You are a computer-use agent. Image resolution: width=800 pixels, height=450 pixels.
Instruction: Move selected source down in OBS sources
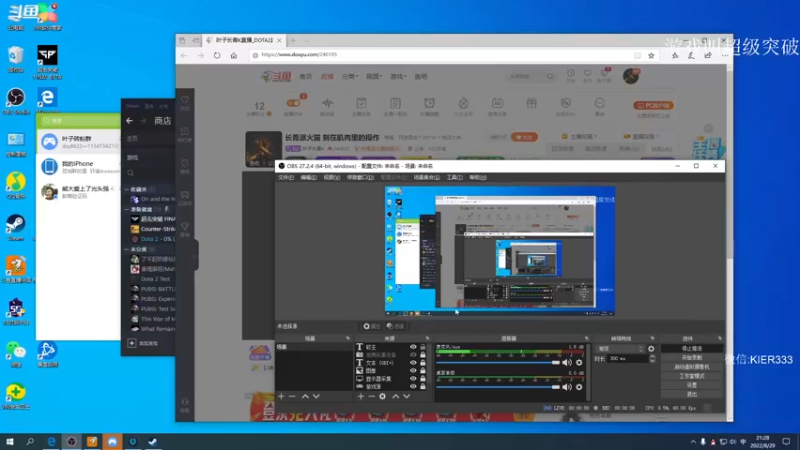pos(407,396)
